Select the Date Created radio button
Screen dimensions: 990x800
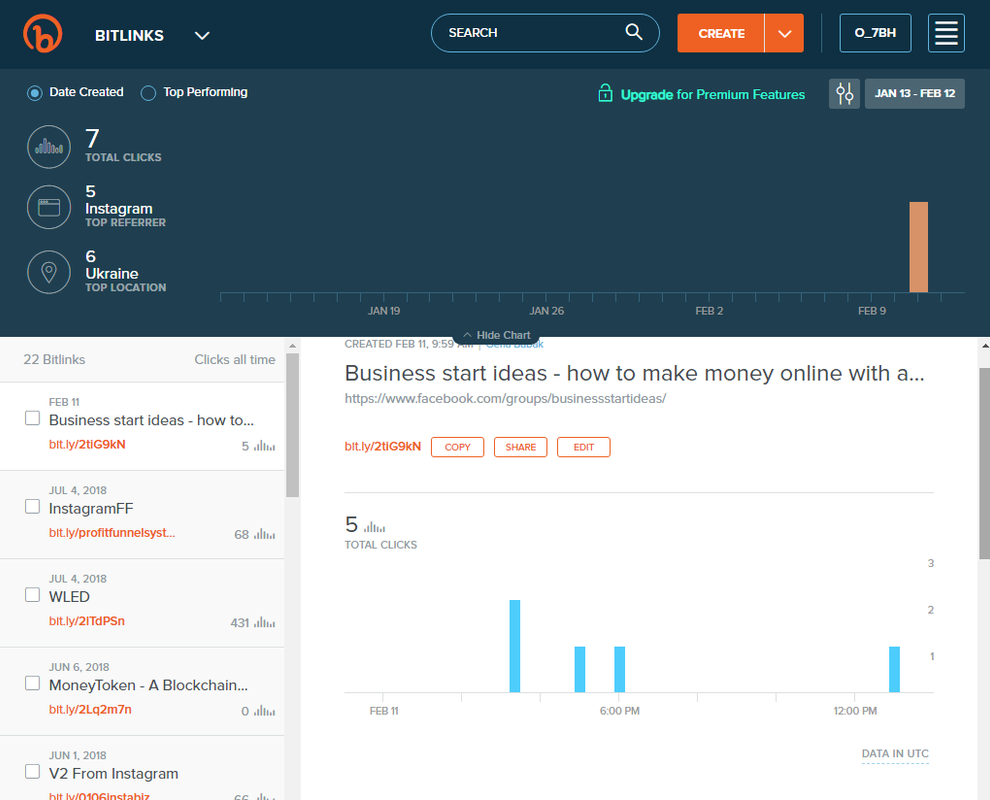point(35,93)
